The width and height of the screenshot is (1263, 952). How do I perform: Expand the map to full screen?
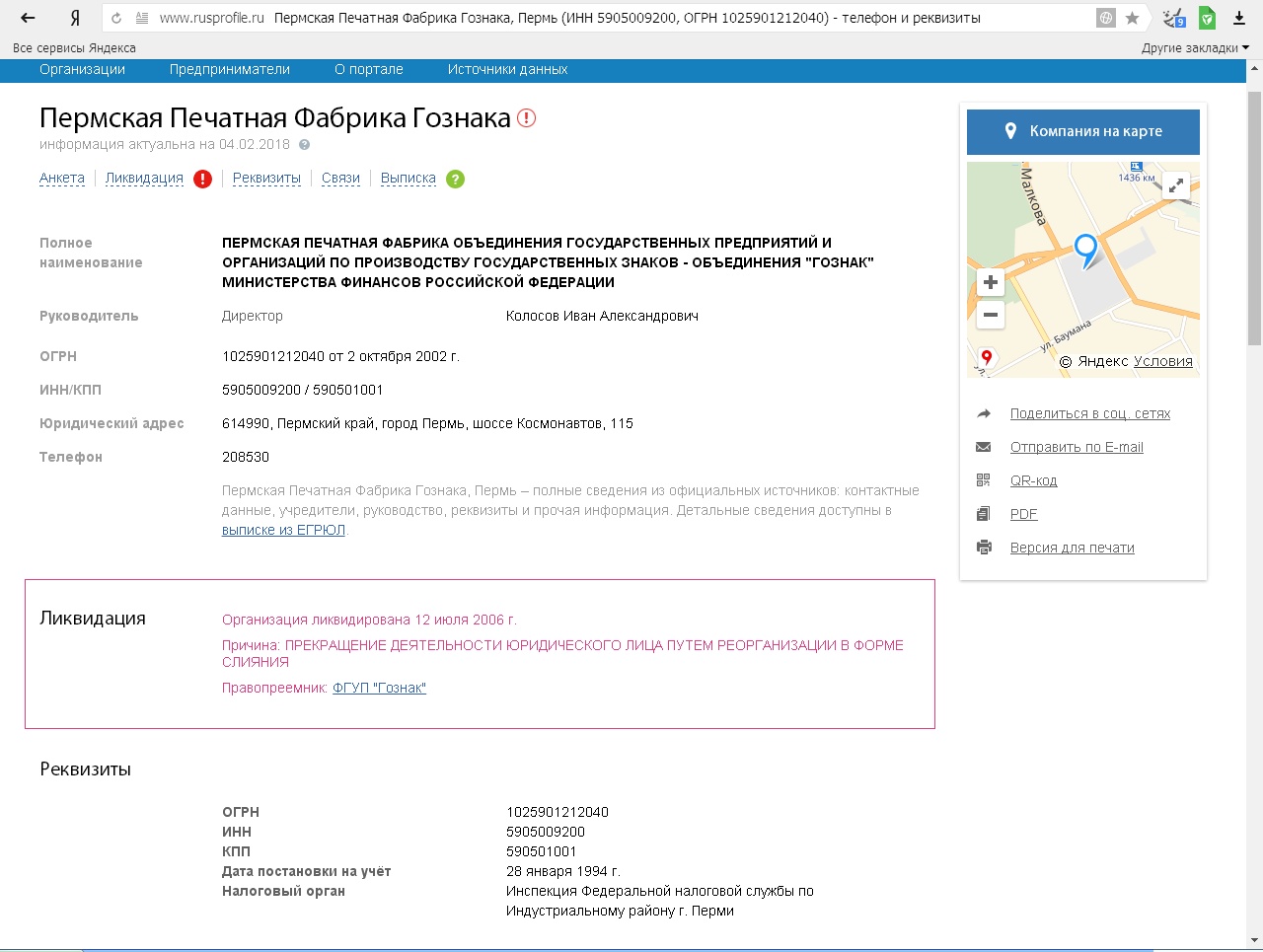[x=1176, y=184]
